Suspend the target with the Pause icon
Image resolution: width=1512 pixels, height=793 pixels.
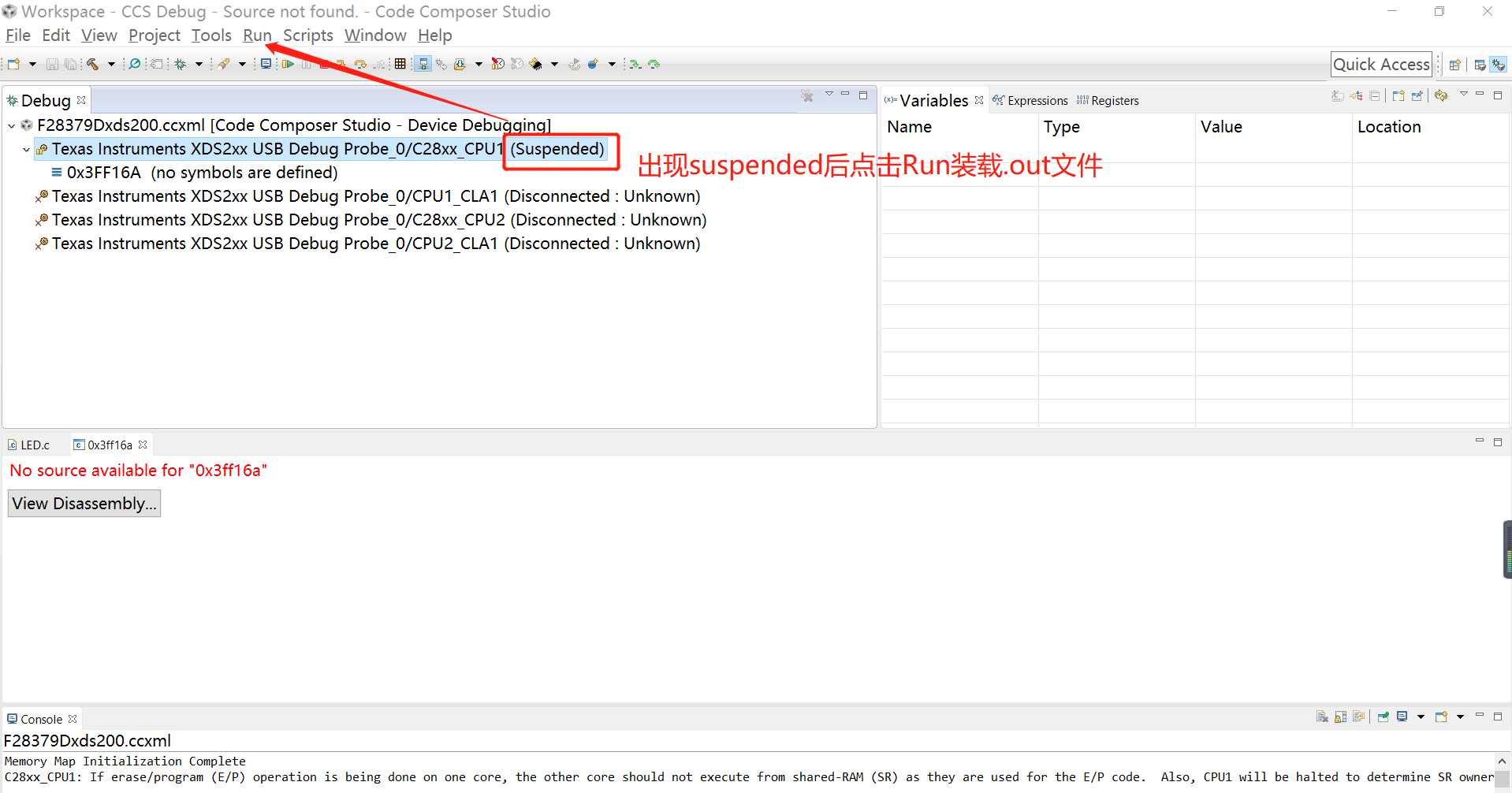pos(307,64)
